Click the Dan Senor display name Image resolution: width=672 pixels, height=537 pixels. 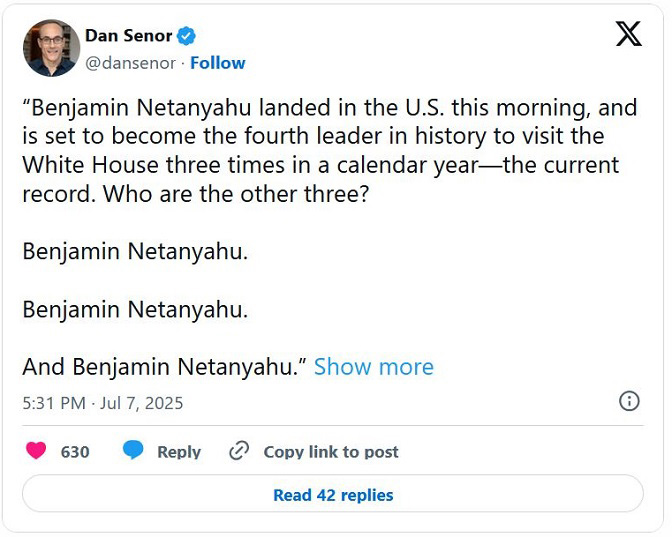[x=128, y=36]
